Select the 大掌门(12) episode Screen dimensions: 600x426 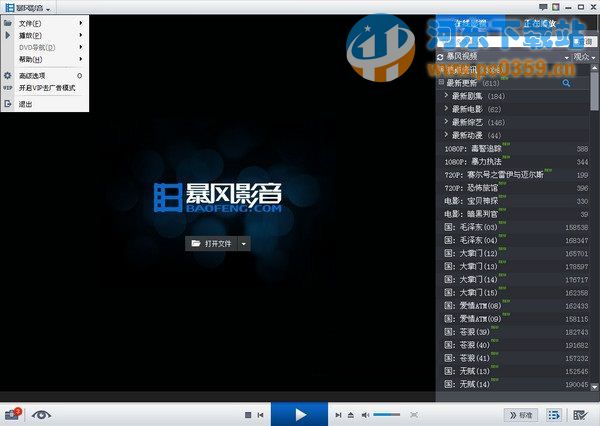point(513,253)
